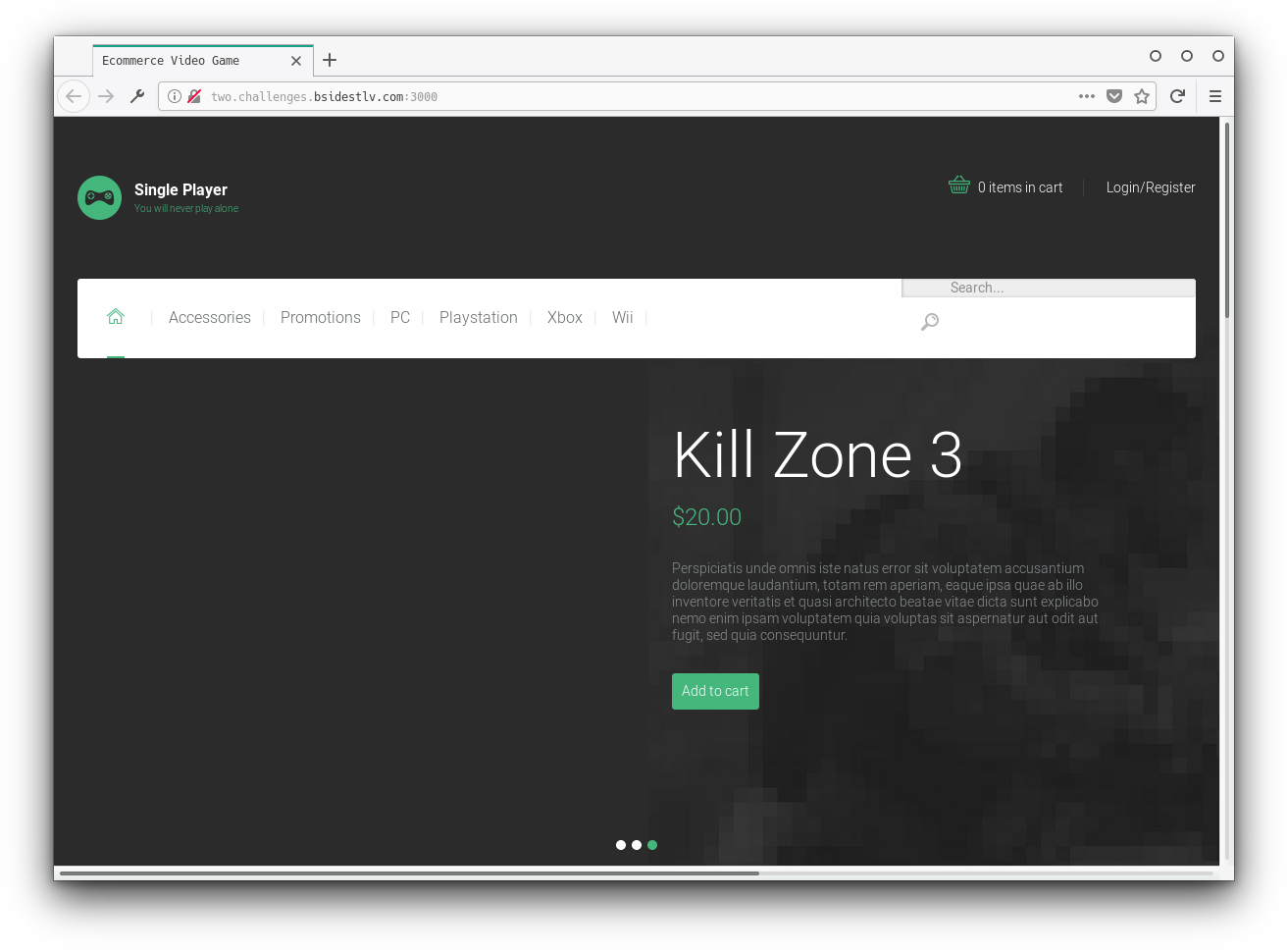Show site information icon in address bar
This screenshot has height=952, width=1288.
coord(175,96)
